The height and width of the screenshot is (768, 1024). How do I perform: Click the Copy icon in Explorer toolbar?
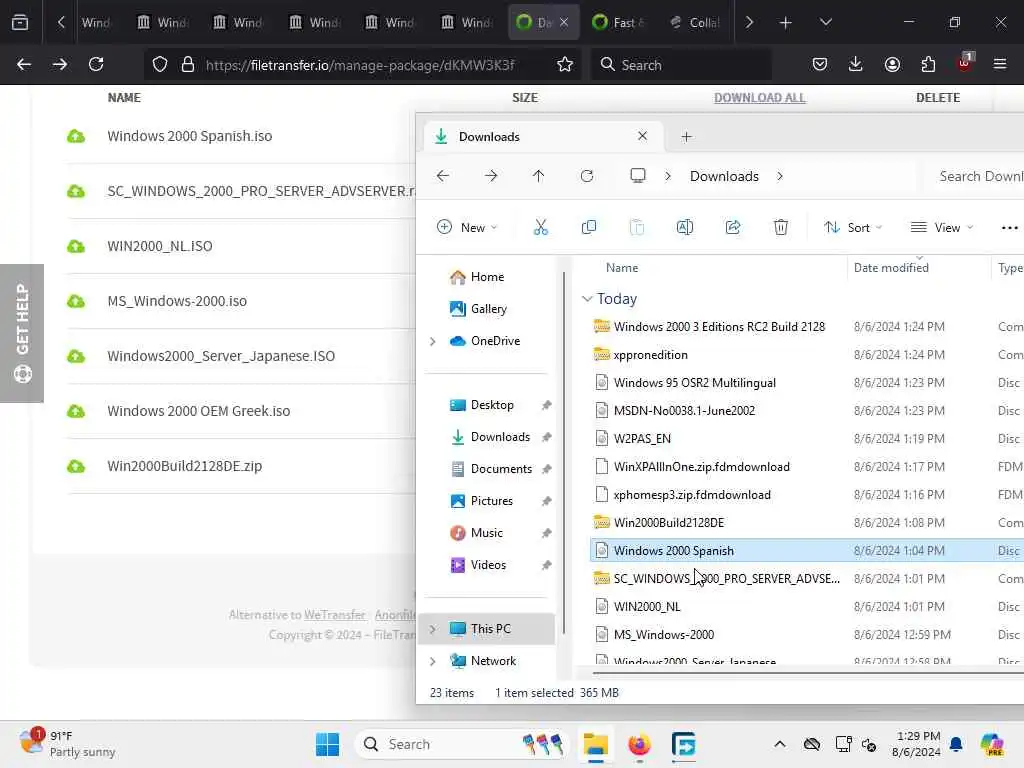tap(588, 227)
